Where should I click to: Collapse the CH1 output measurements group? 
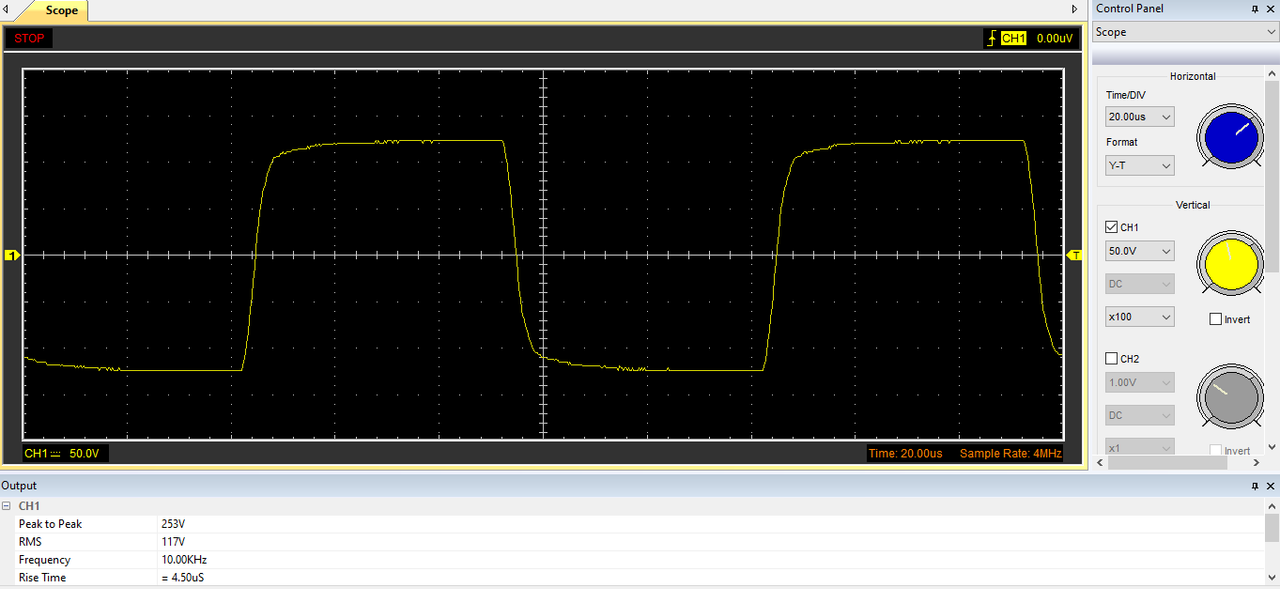[x=6, y=506]
